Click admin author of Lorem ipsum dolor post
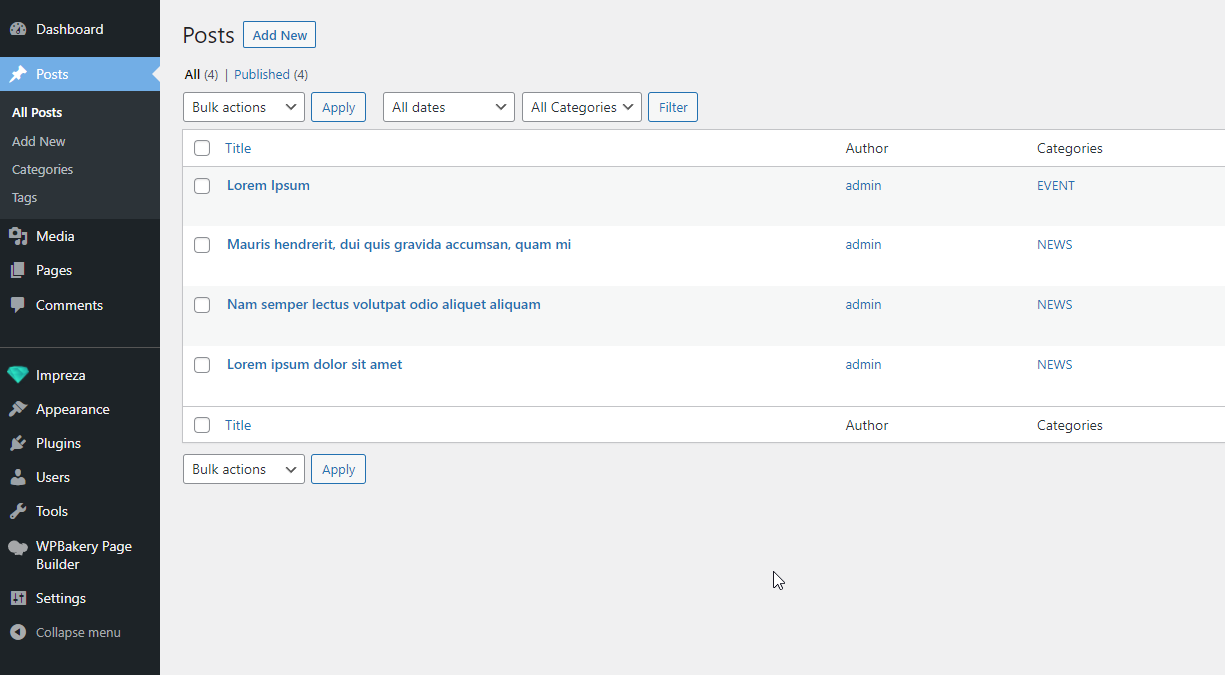This screenshot has height=675, width=1225. click(x=863, y=365)
